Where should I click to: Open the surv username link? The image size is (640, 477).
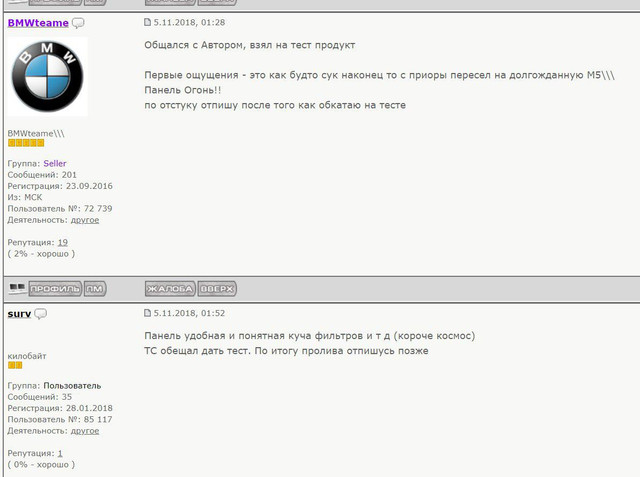pos(19,314)
